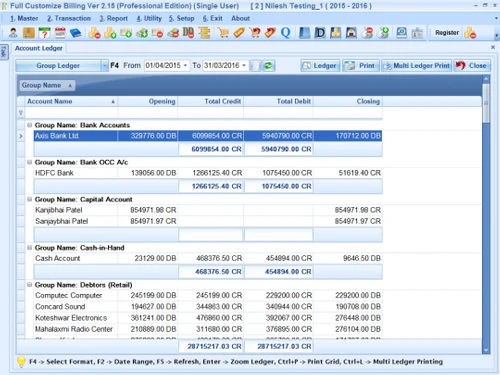Screen dimensions: 500x375
Task: Click coin stack icon with red badge
Action: tap(368, 33)
